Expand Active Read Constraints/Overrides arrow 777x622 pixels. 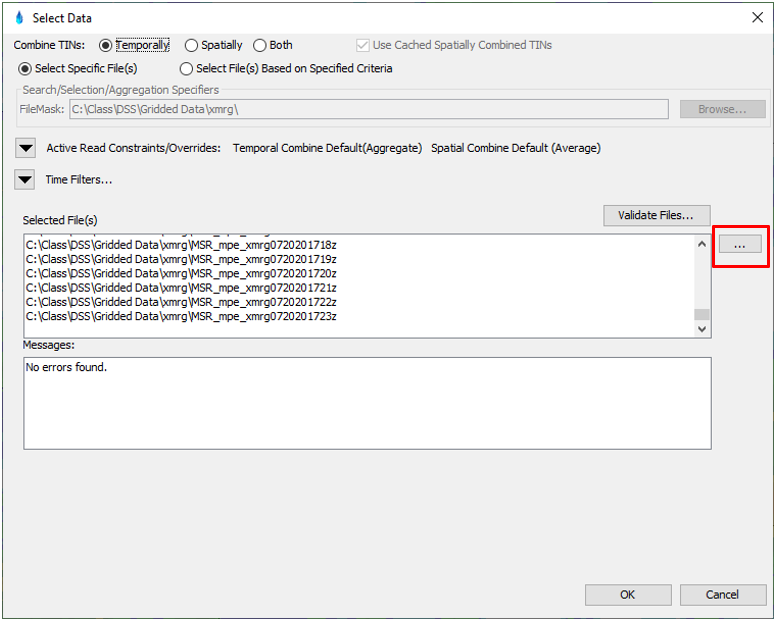pos(25,148)
